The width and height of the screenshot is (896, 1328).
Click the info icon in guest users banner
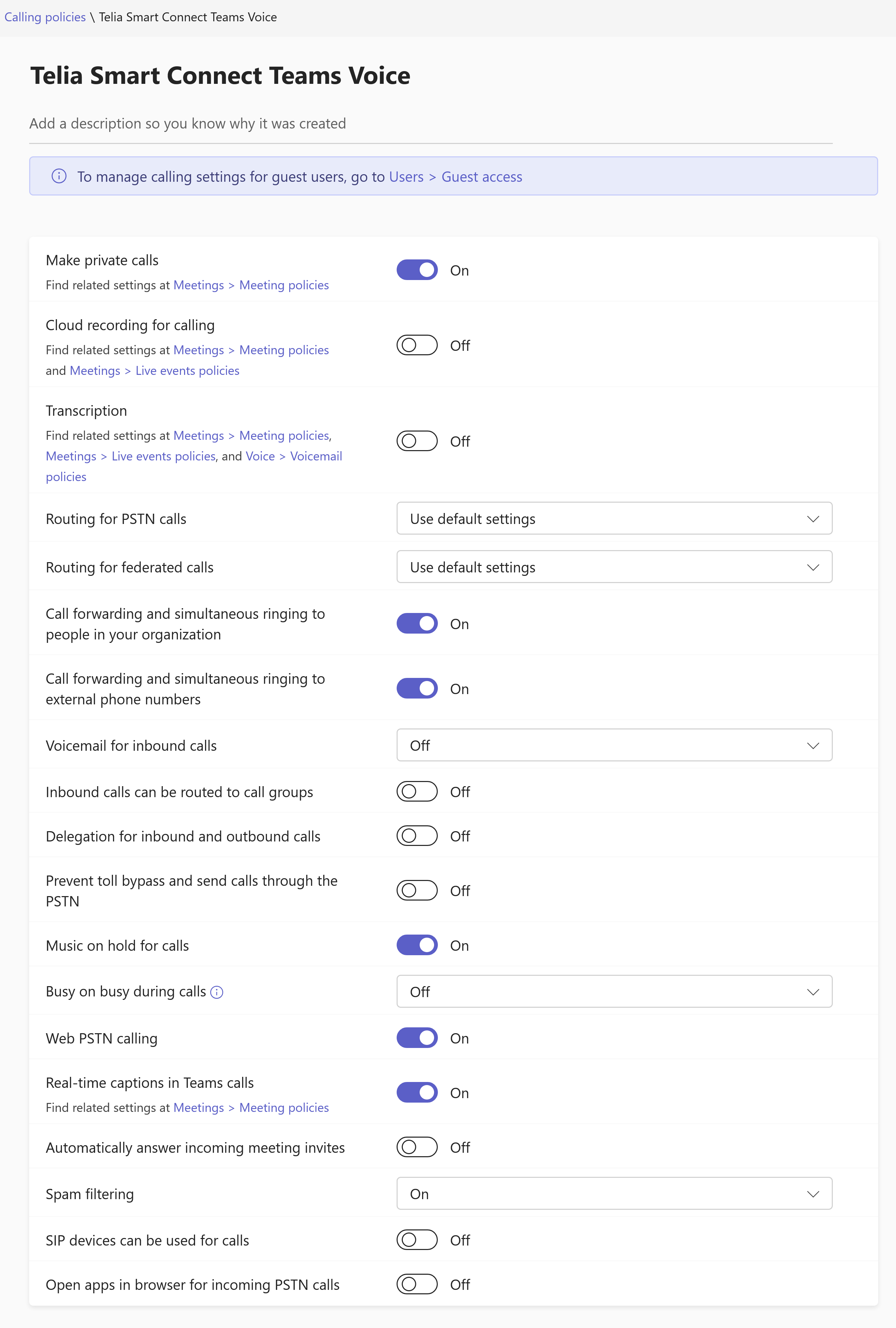coord(59,176)
